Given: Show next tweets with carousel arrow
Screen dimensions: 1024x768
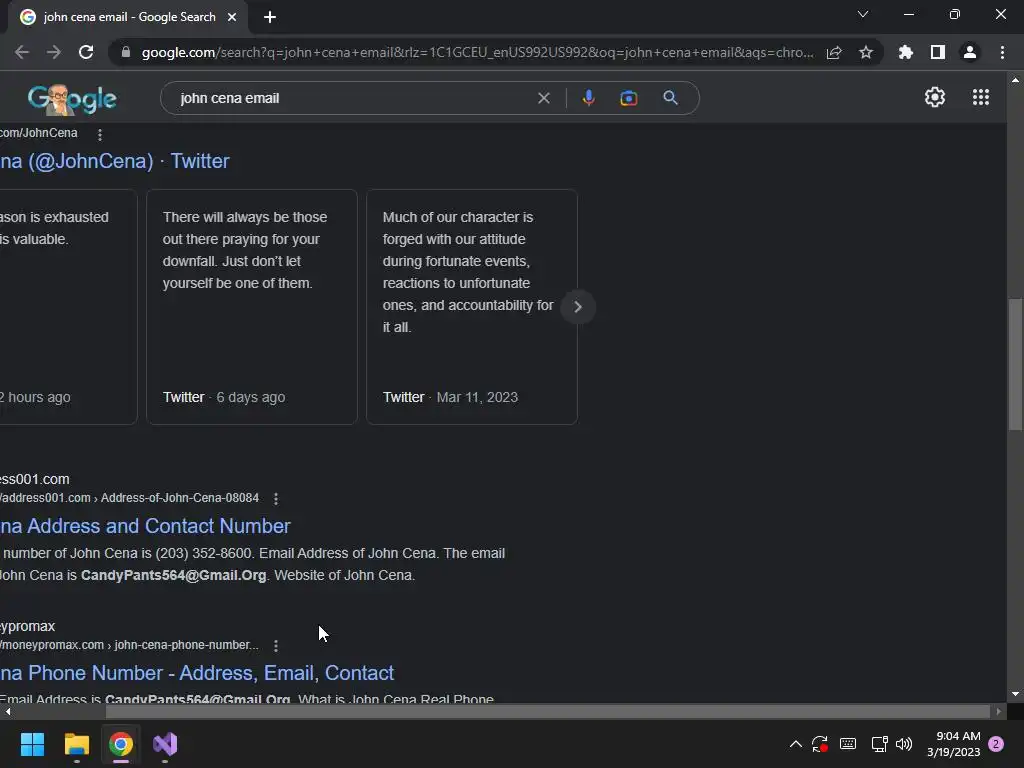Looking at the screenshot, I should click(x=577, y=307).
